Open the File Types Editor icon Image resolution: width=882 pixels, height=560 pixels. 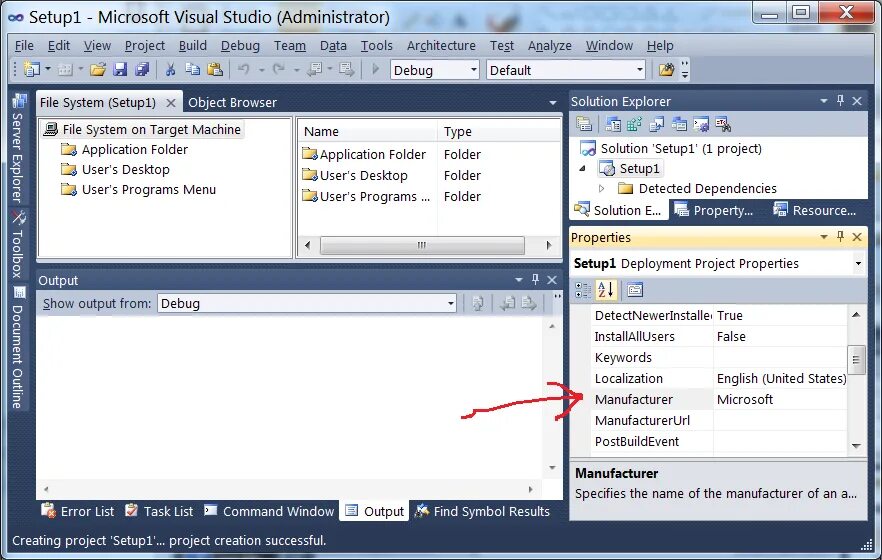656,124
